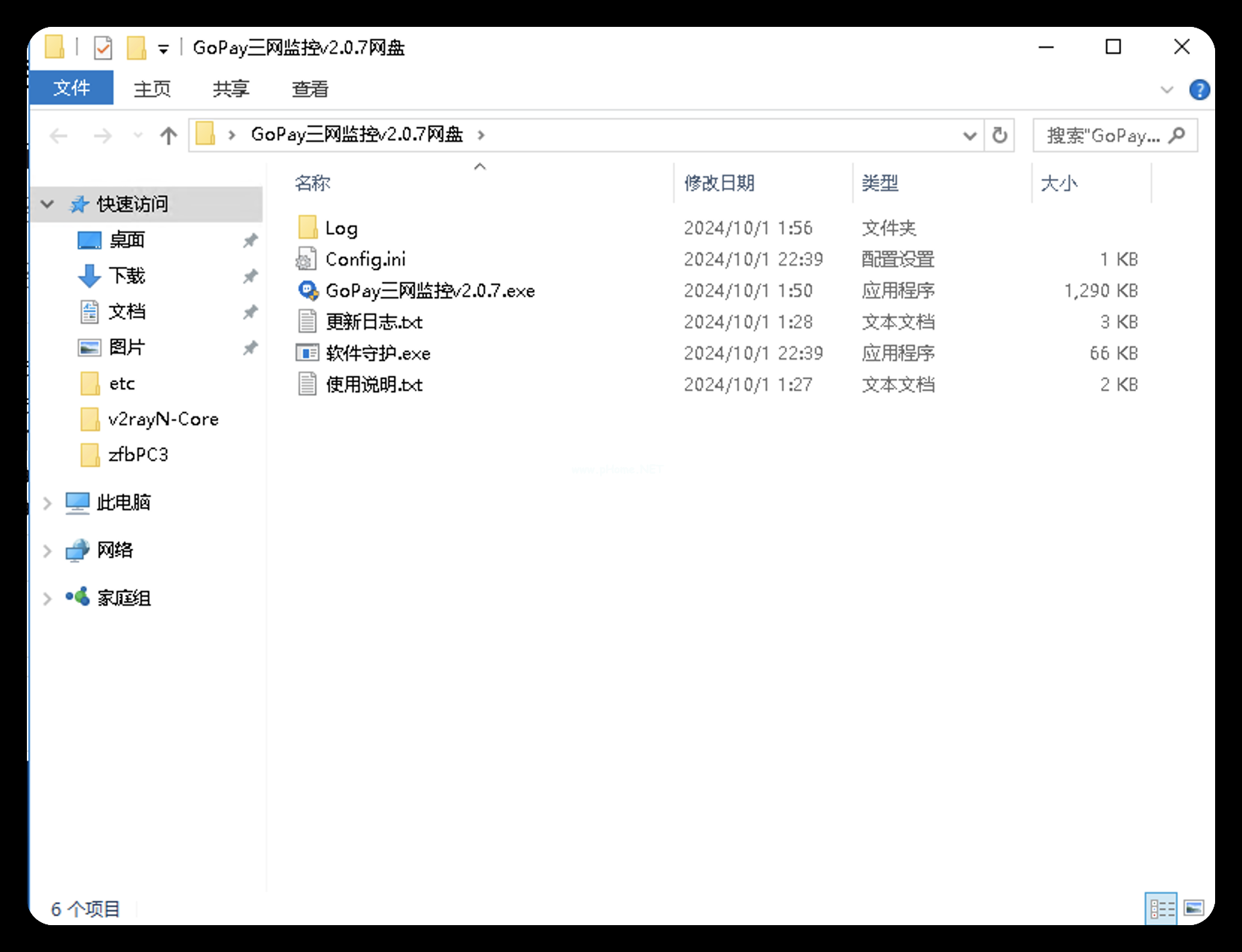Click the date 2024/10/1 1:28
The width and height of the screenshot is (1242, 952).
pyautogui.click(x=748, y=322)
